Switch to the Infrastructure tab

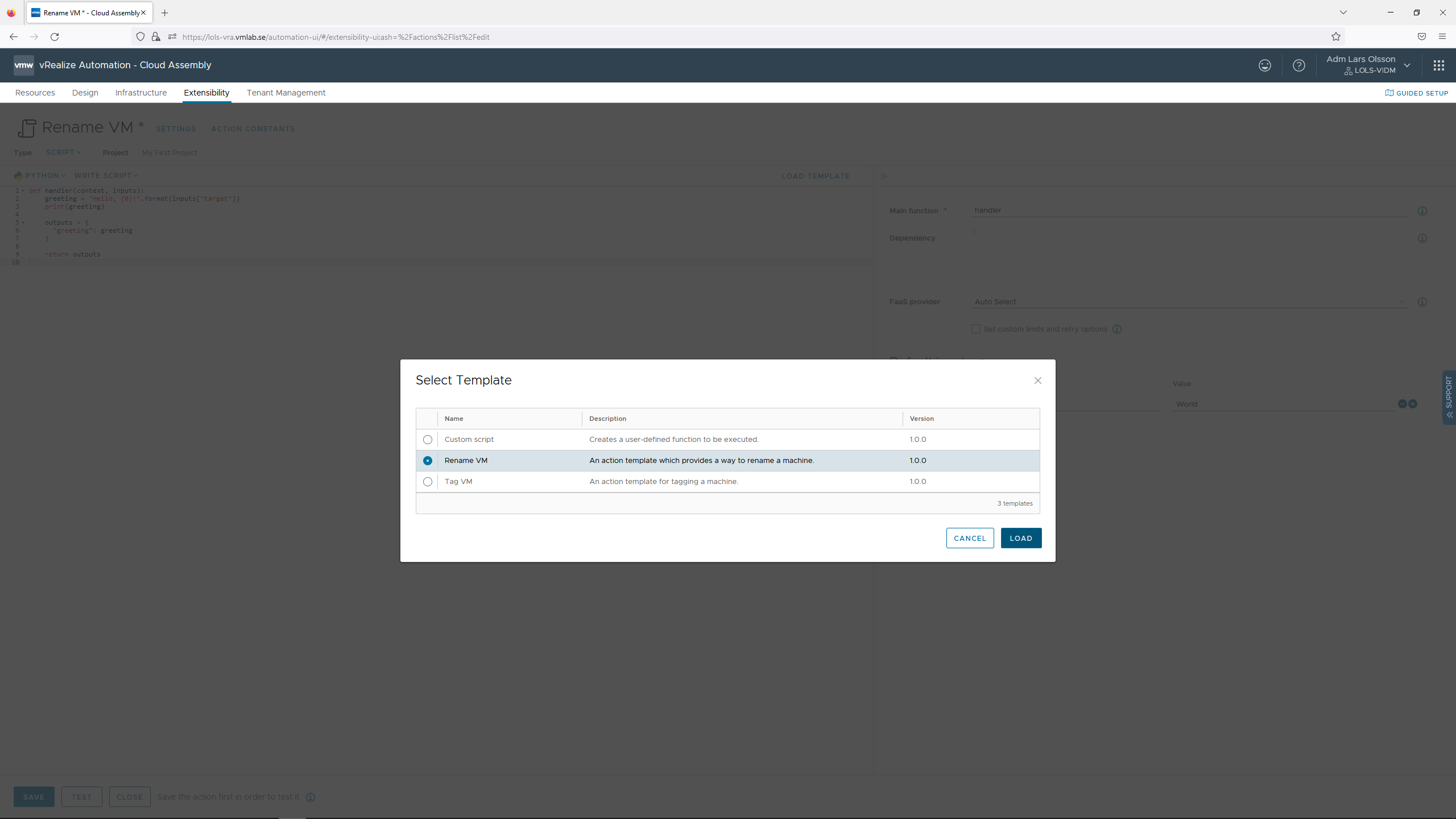point(141,93)
